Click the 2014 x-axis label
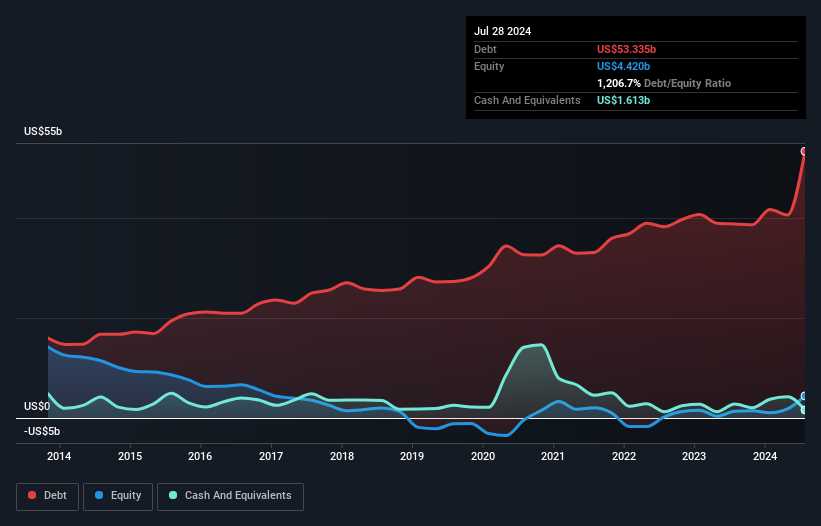The width and height of the screenshot is (821, 526). [59, 456]
